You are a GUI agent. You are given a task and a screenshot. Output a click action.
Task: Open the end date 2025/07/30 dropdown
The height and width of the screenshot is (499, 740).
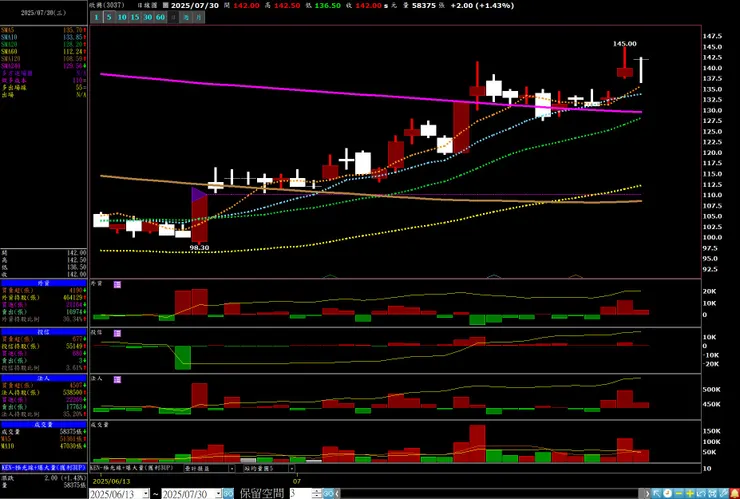[219, 494]
